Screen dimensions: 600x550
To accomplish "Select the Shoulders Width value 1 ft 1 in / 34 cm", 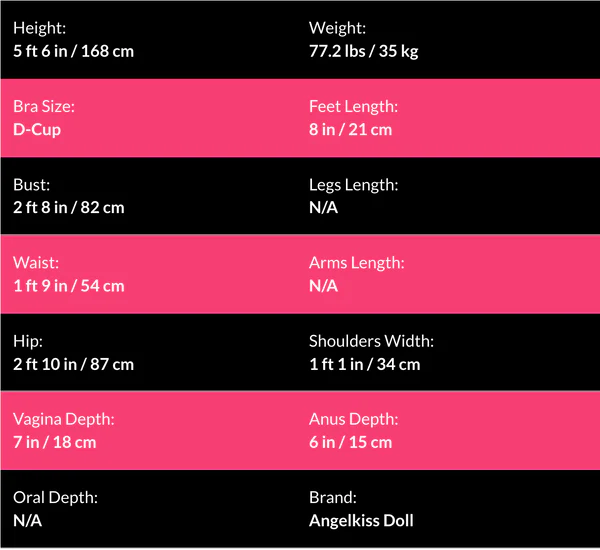I will tap(364, 364).
